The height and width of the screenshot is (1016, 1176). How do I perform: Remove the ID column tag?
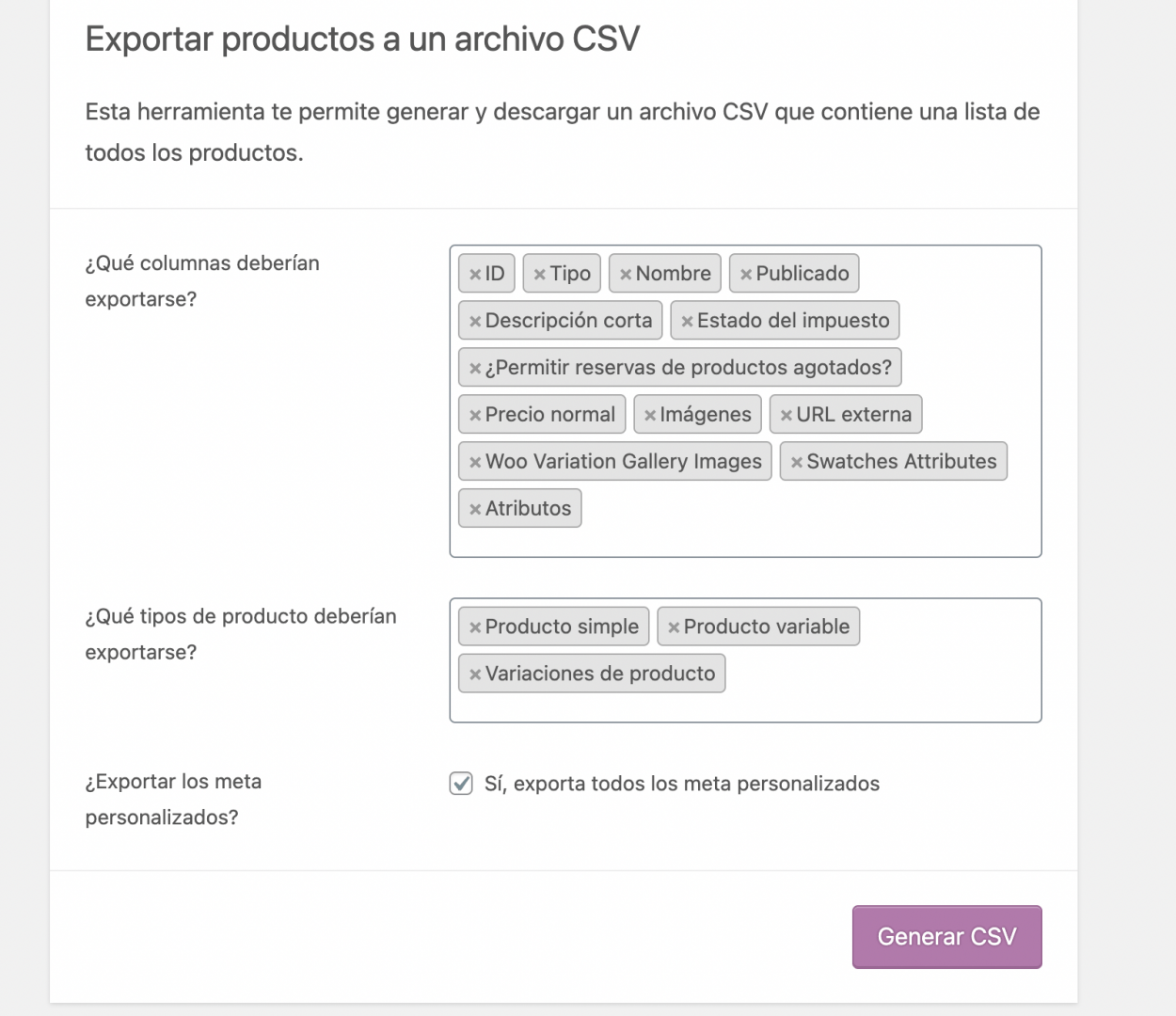pos(475,275)
